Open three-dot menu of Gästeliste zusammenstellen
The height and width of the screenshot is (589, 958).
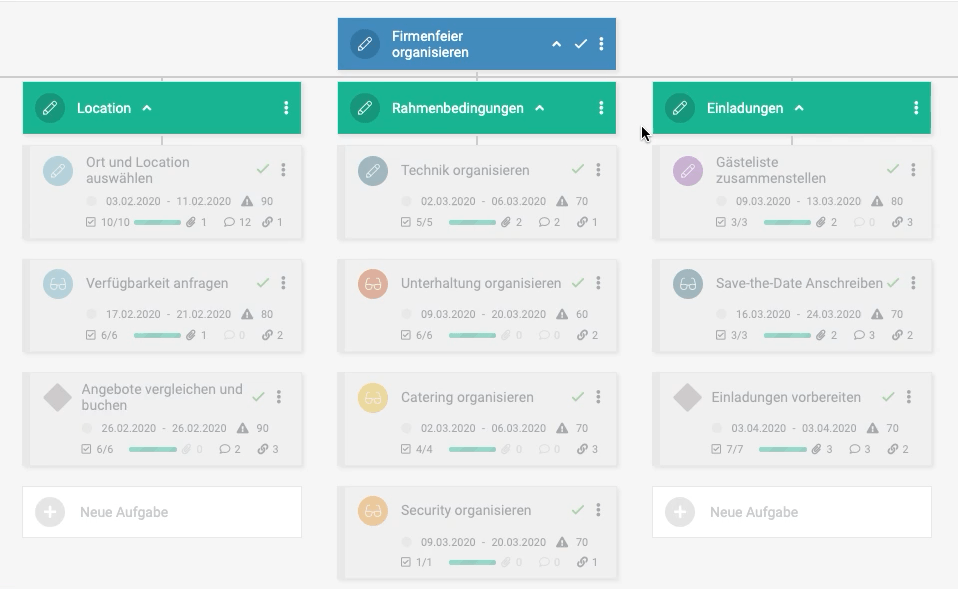[x=913, y=169]
